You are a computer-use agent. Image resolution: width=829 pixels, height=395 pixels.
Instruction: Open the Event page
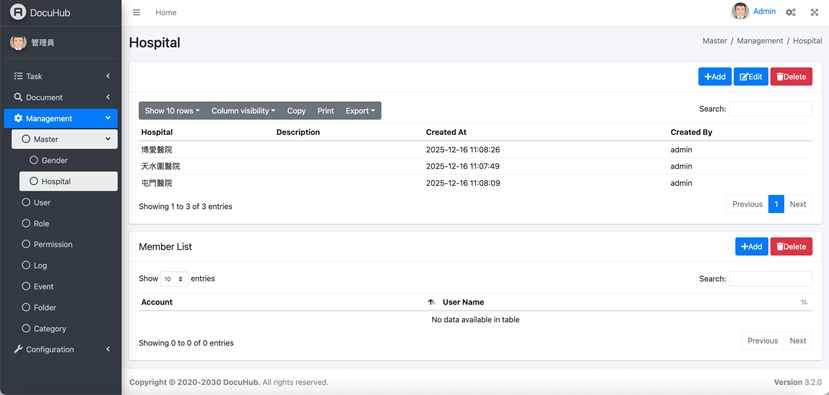[x=65, y=287]
